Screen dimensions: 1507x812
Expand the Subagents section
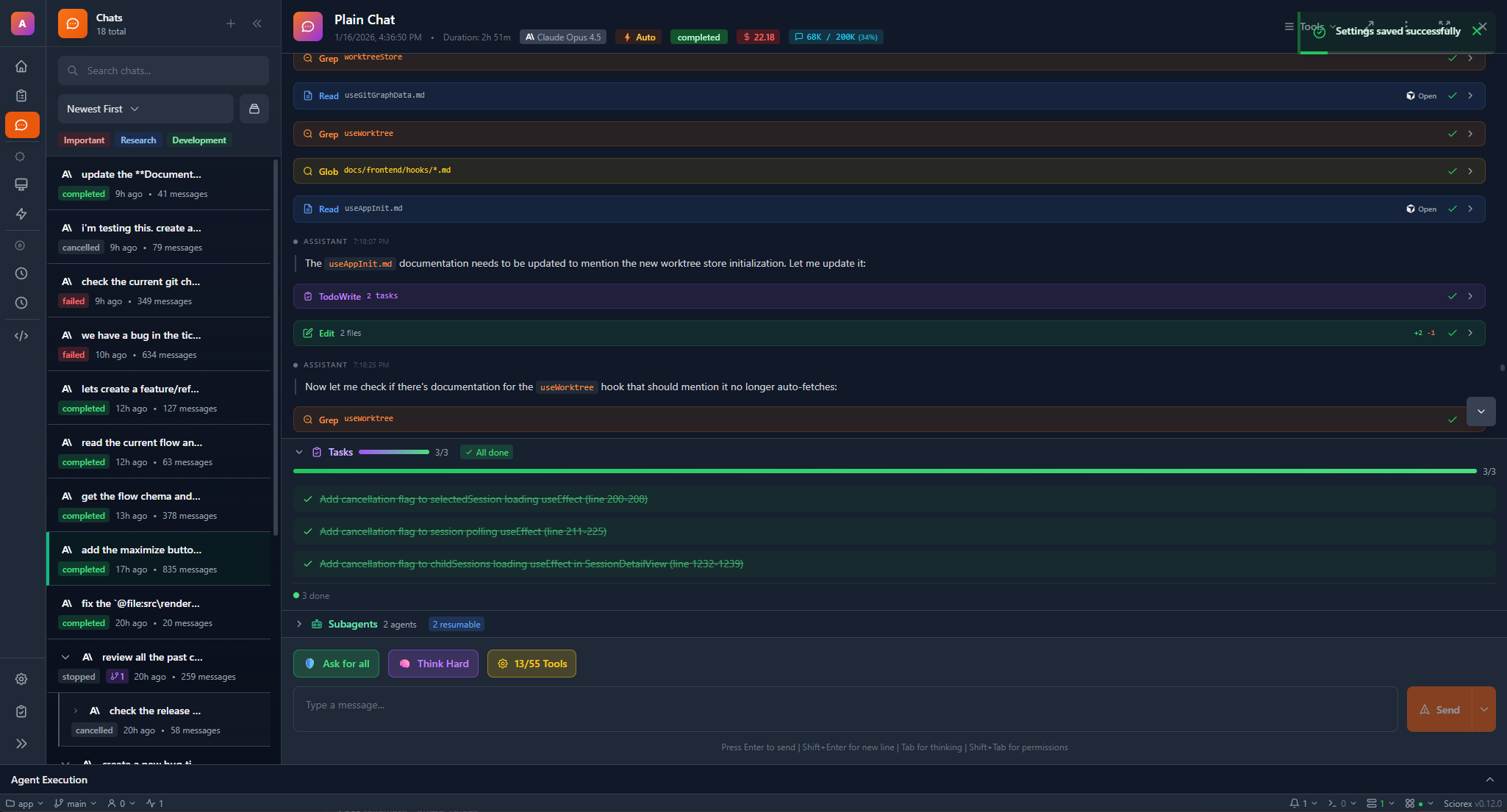(x=299, y=623)
